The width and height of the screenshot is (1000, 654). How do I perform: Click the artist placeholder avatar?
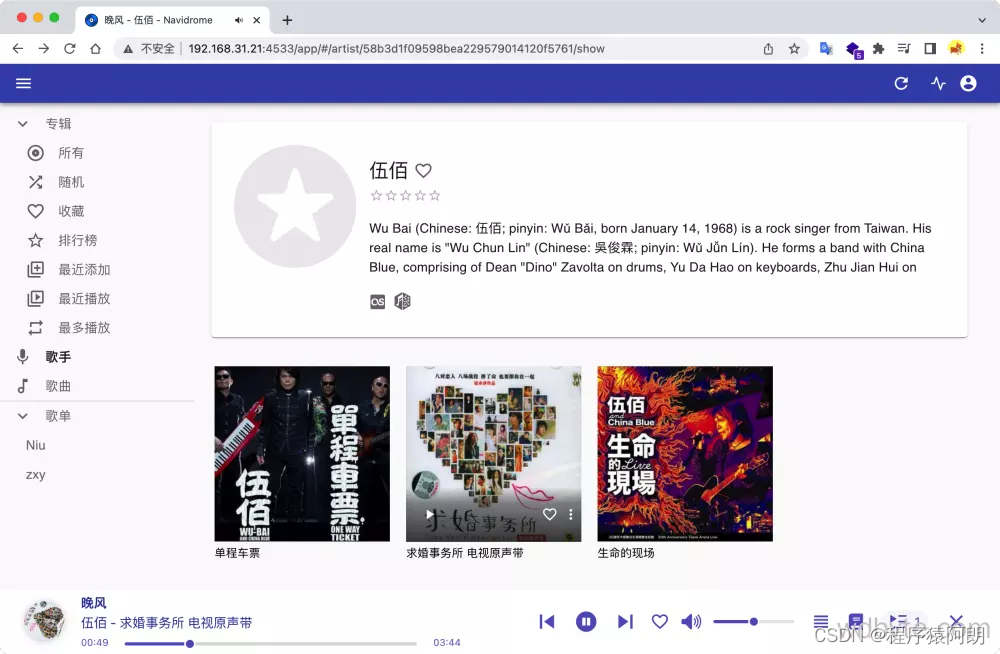[x=295, y=206]
